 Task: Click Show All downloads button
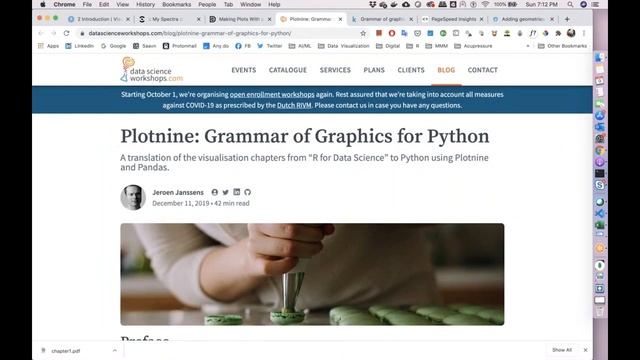[562, 350]
